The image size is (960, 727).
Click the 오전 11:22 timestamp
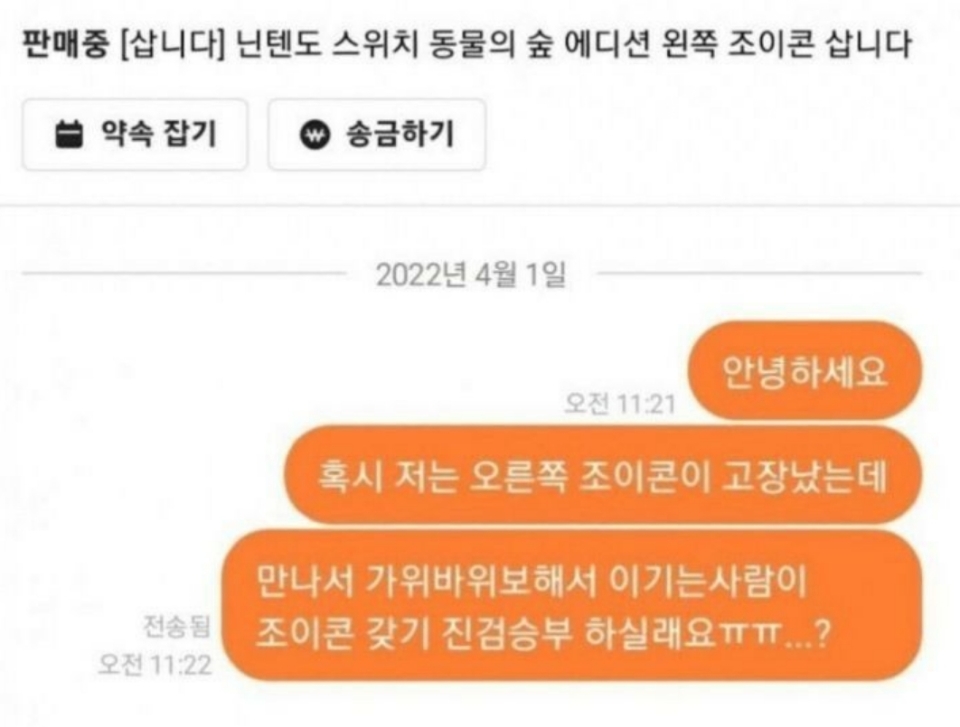pos(155,665)
